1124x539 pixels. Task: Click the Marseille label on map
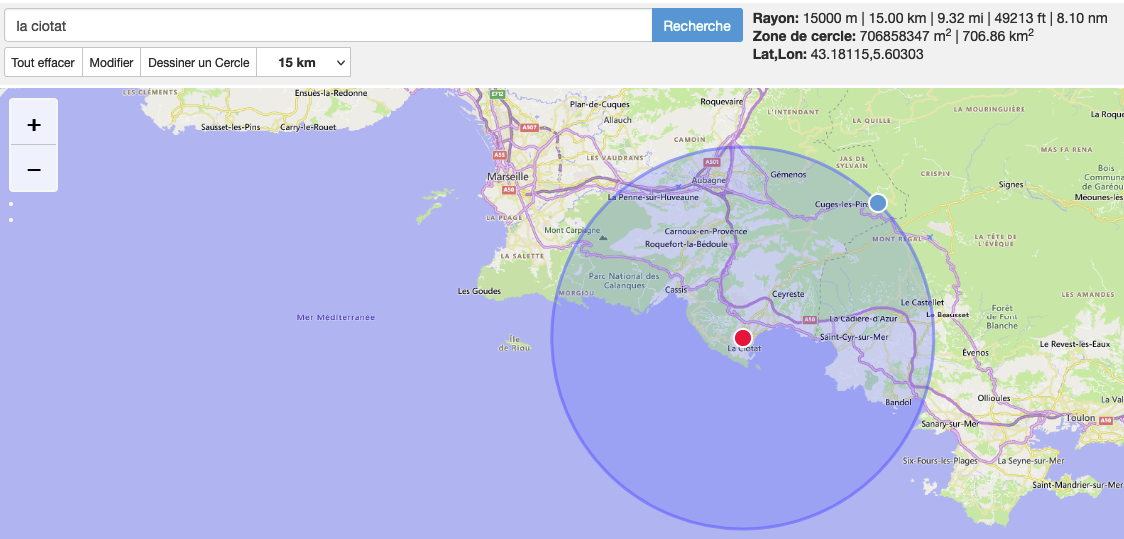click(508, 176)
